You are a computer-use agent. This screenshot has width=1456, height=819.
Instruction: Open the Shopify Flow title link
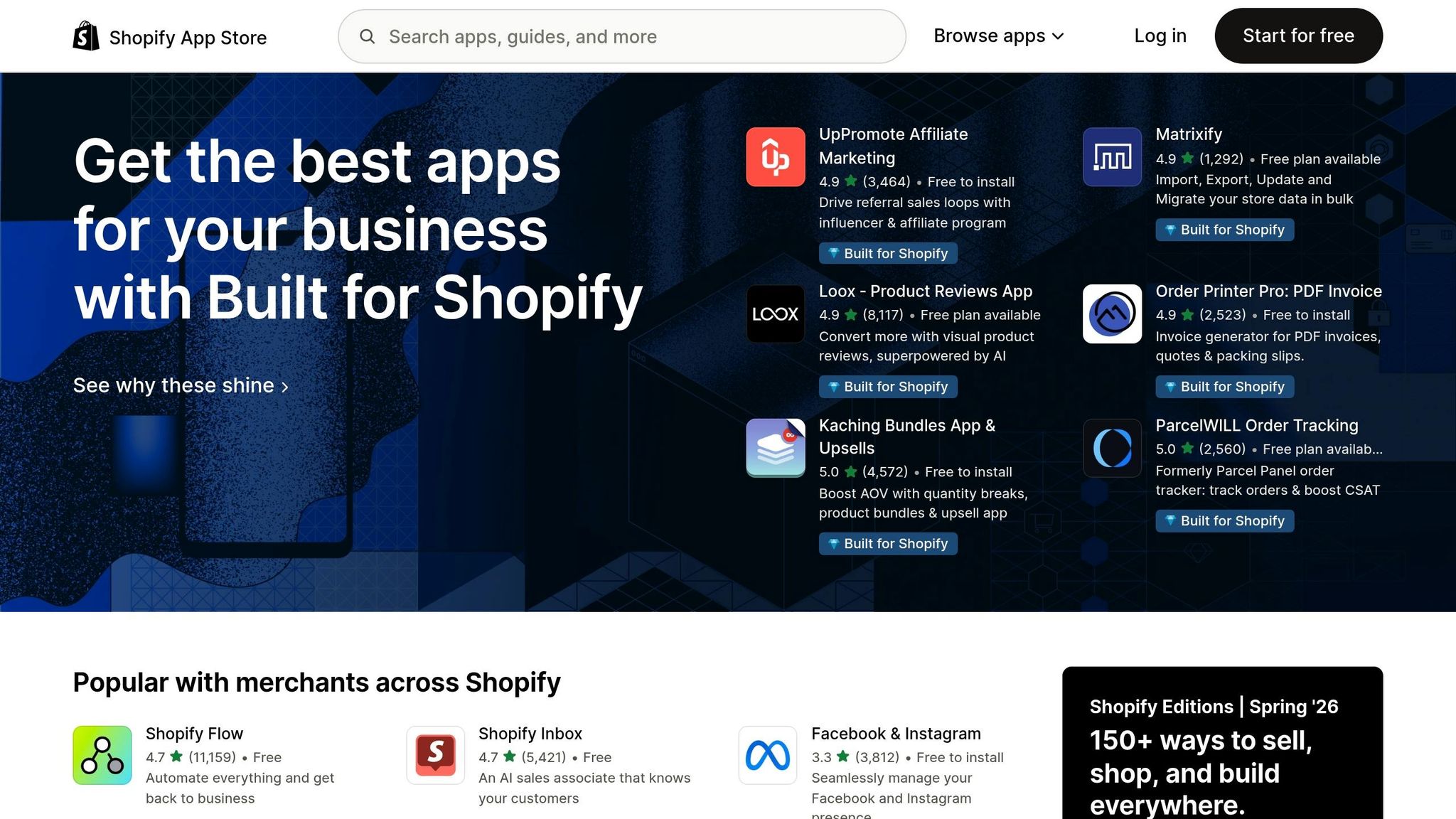[194, 733]
